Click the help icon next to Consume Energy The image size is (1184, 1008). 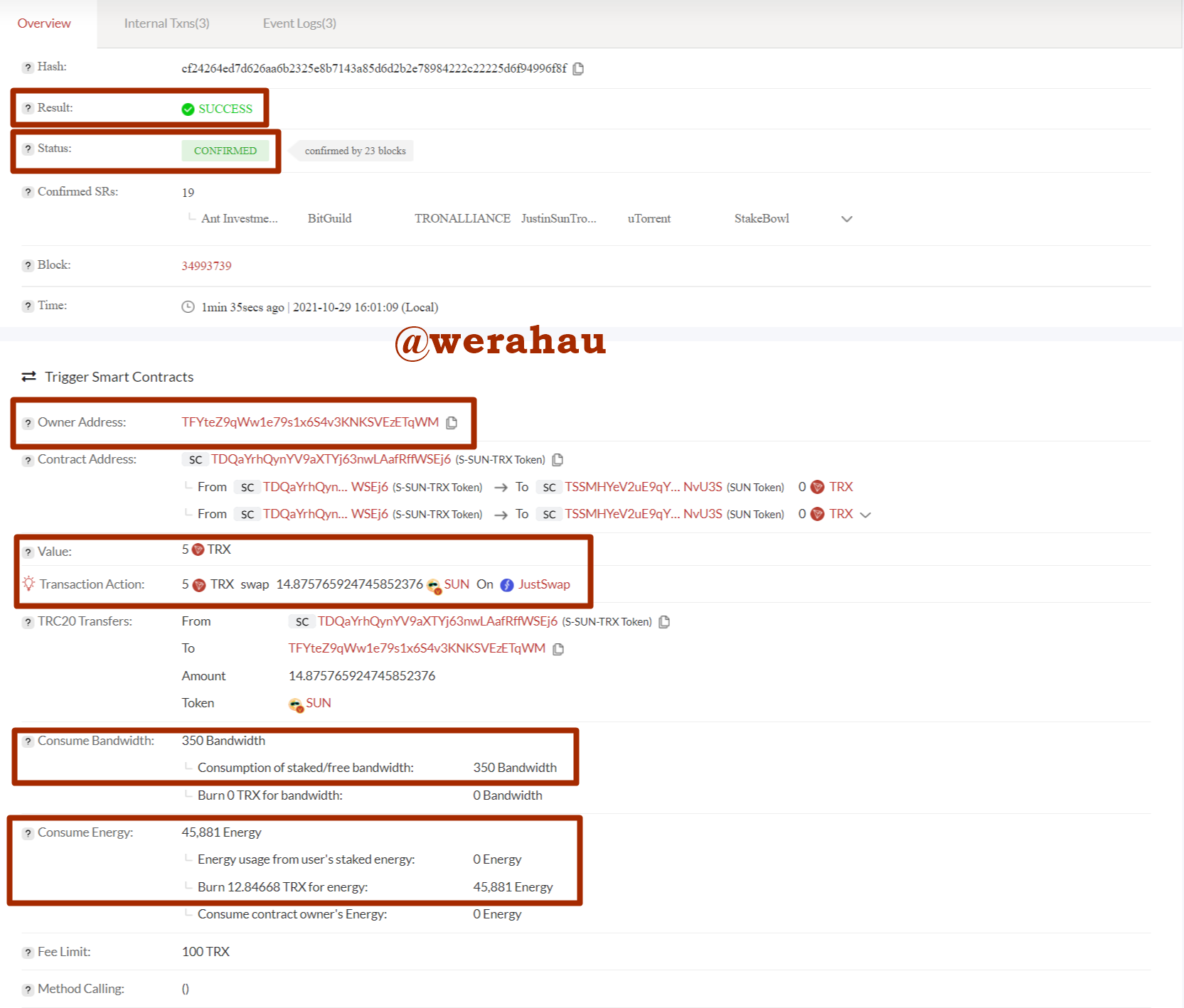(x=28, y=833)
